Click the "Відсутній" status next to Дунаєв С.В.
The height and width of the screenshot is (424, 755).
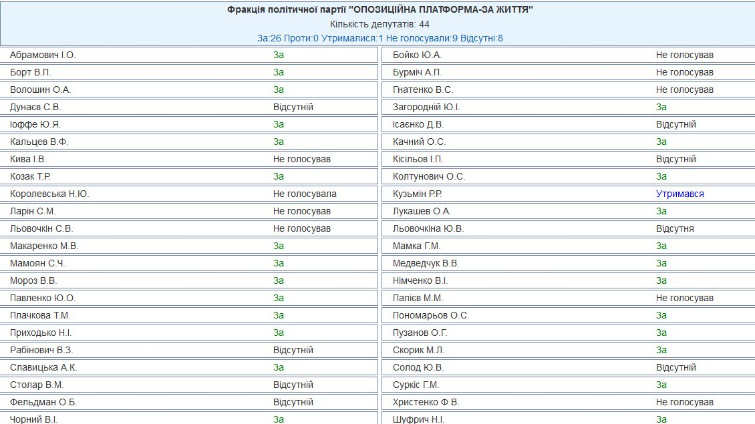coord(293,106)
